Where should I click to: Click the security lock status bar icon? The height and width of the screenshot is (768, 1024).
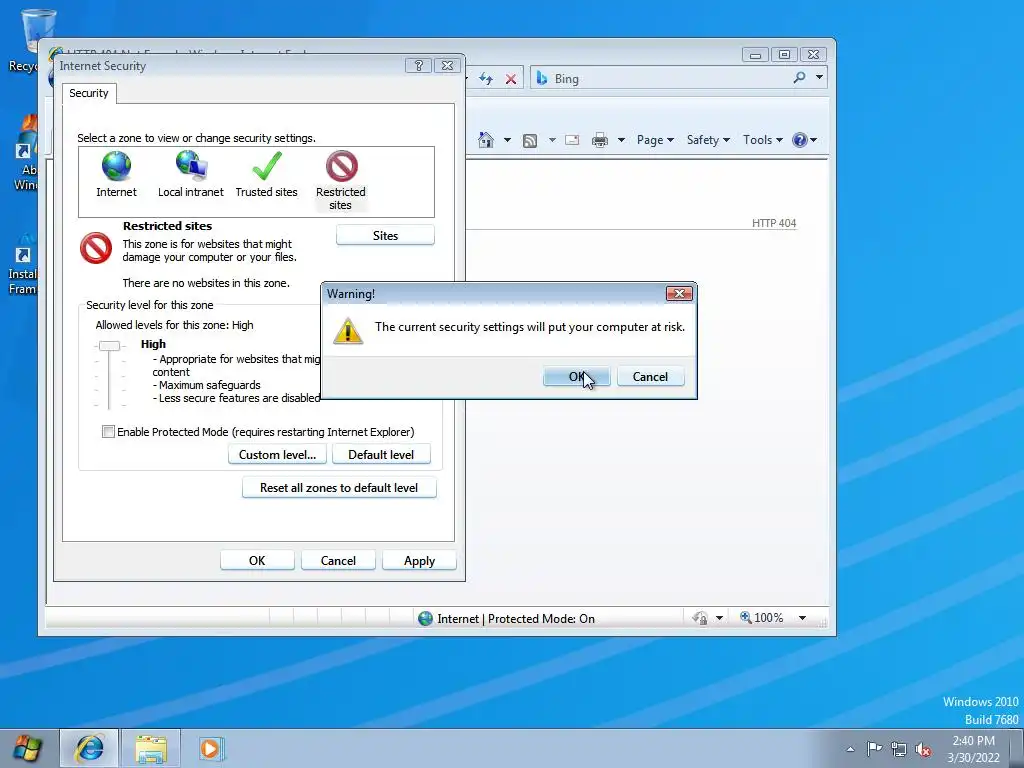coord(700,618)
